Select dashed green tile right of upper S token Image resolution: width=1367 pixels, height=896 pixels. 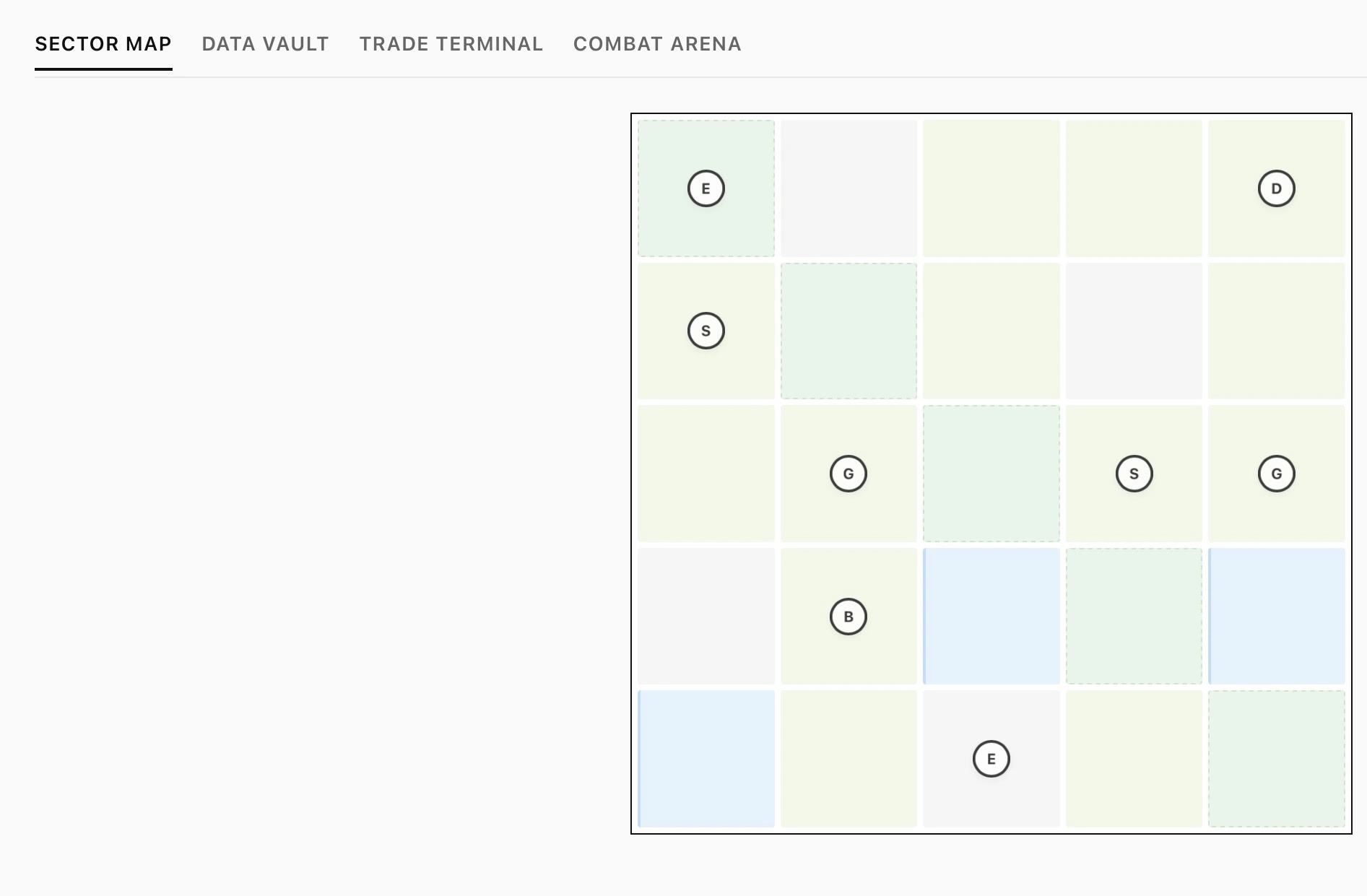tap(848, 331)
